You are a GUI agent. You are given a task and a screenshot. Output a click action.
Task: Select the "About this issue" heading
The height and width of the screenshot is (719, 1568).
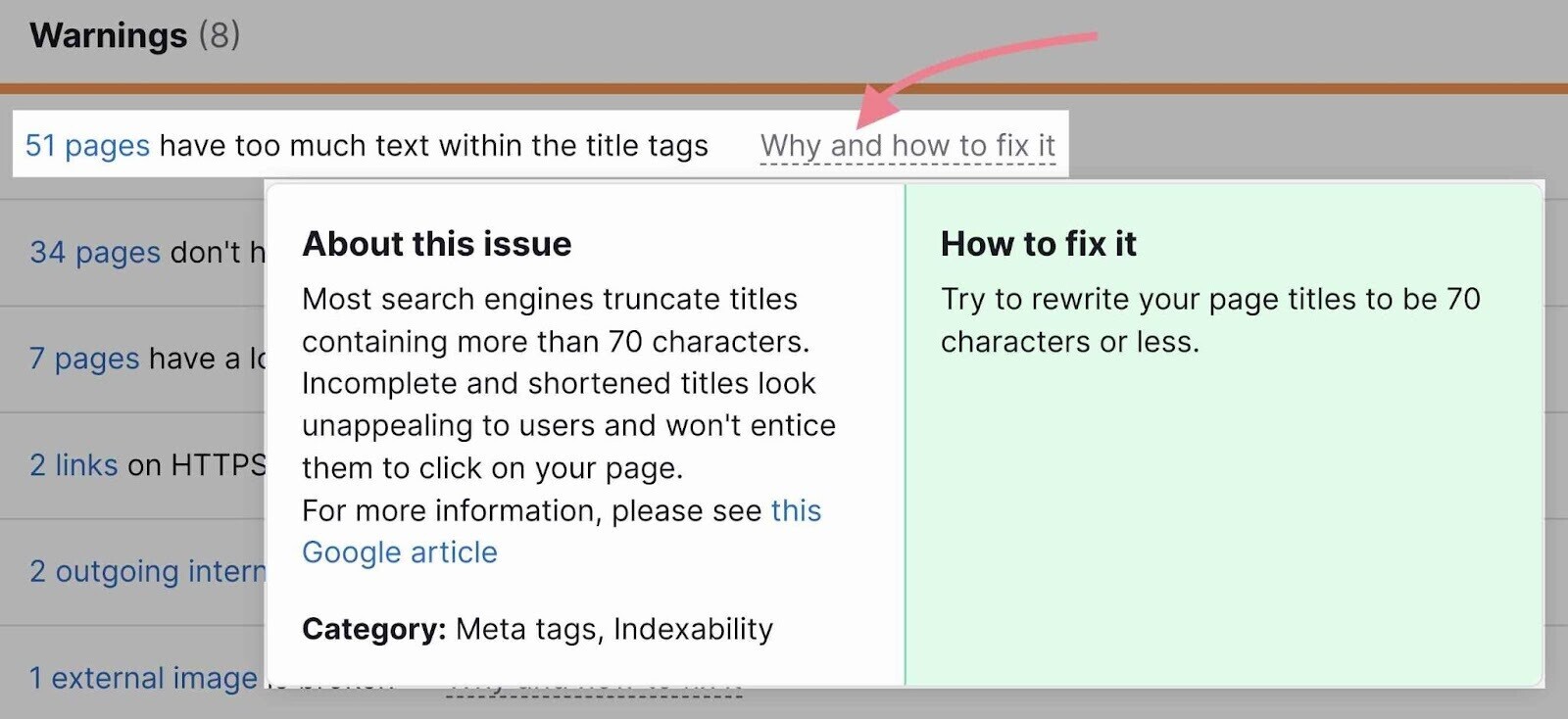coord(436,244)
